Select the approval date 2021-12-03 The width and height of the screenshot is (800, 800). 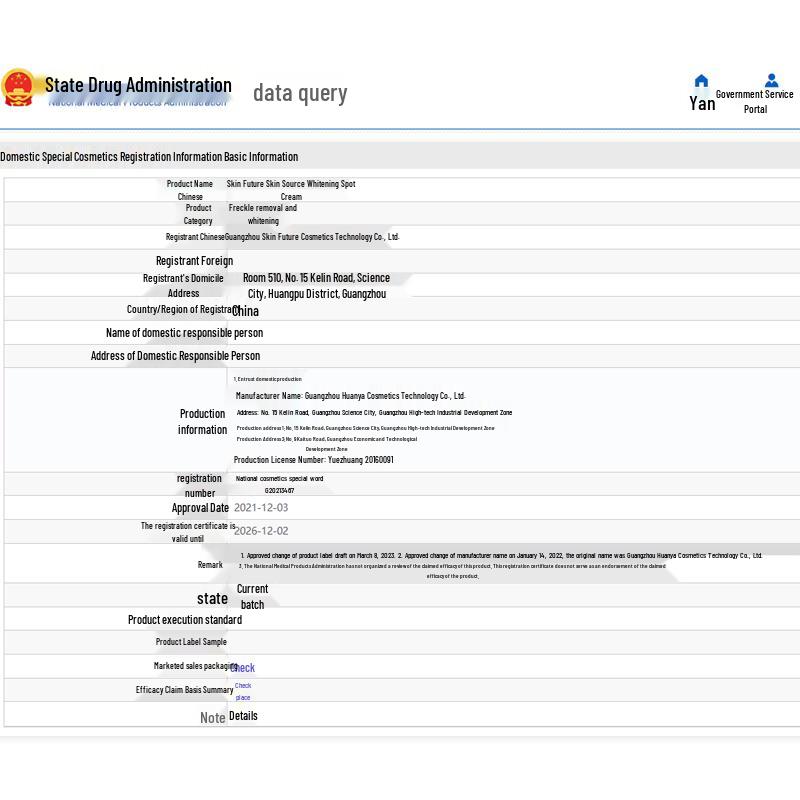click(x=261, y=508)
